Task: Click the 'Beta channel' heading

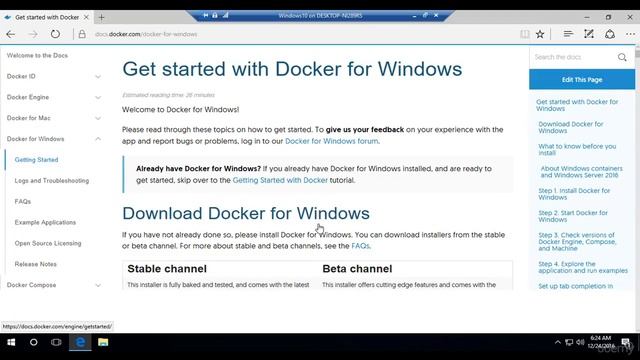Action: click(x=357, y=269)
